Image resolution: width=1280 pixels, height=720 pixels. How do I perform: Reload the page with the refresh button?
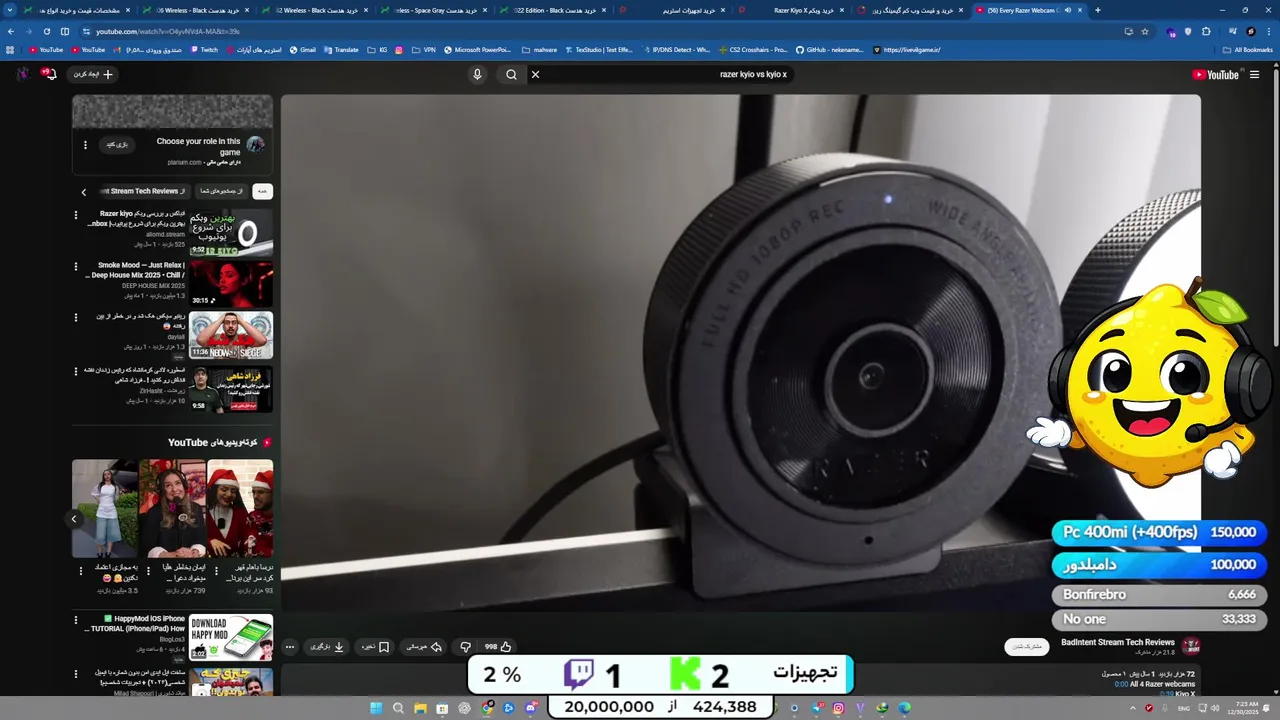(46, 31)
